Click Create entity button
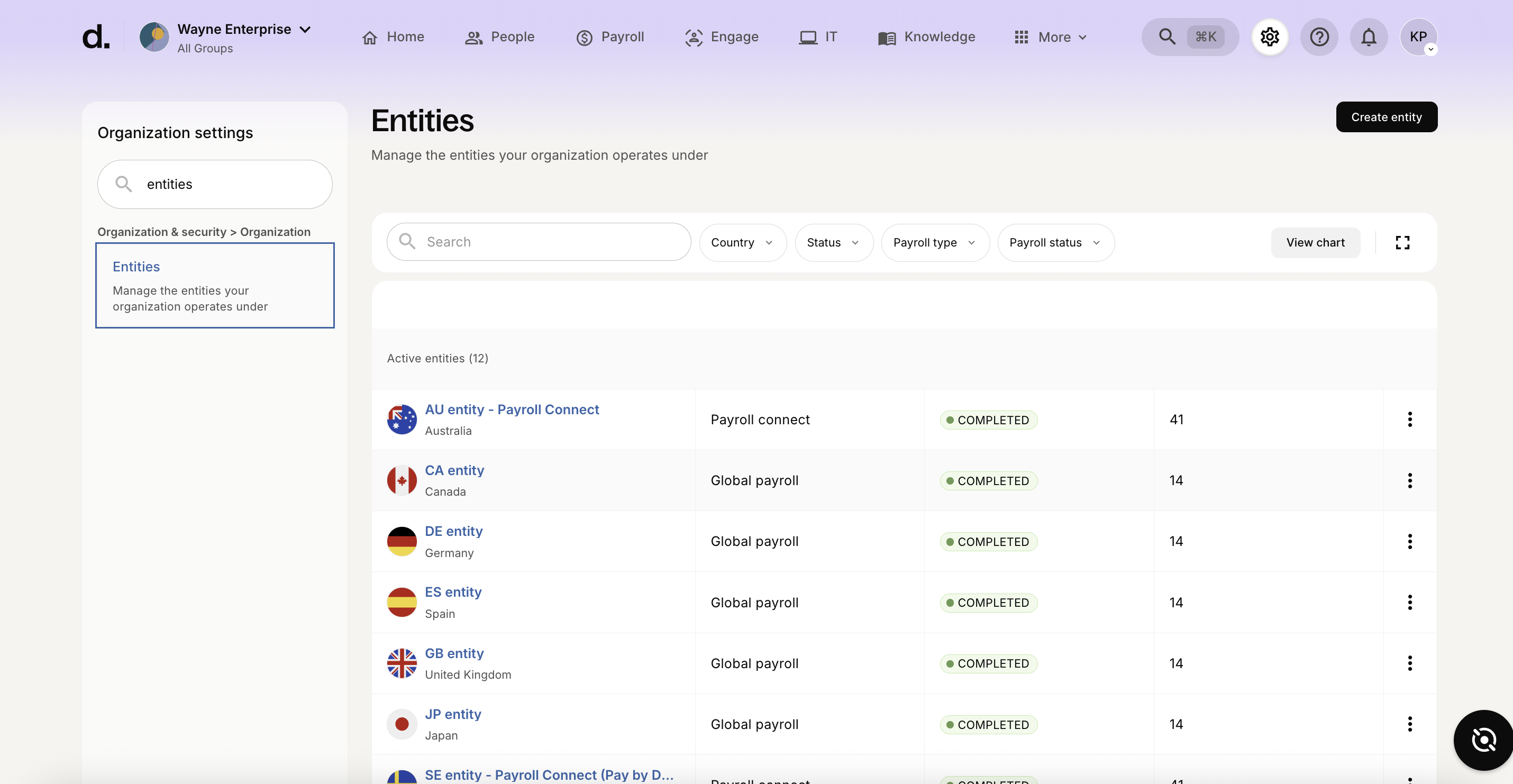1513x784 pixels. click(1386, 117)
